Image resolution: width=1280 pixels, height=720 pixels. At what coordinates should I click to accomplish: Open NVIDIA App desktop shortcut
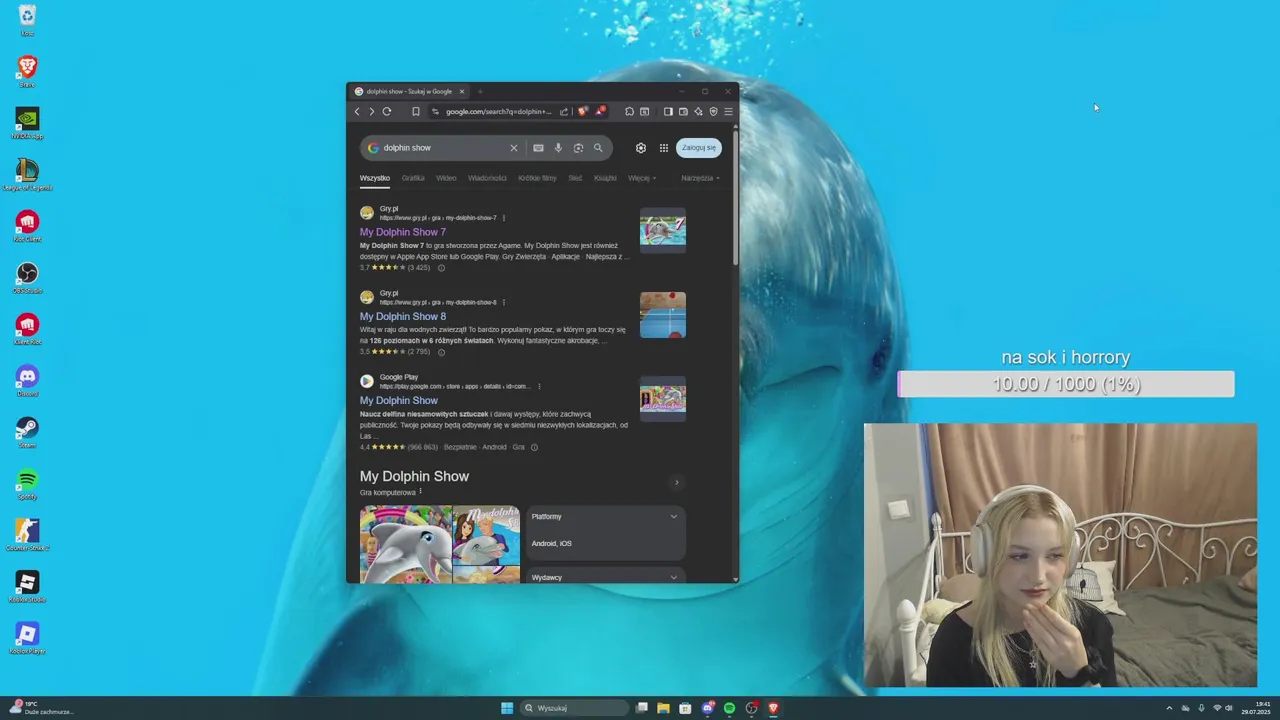[27, 122]
